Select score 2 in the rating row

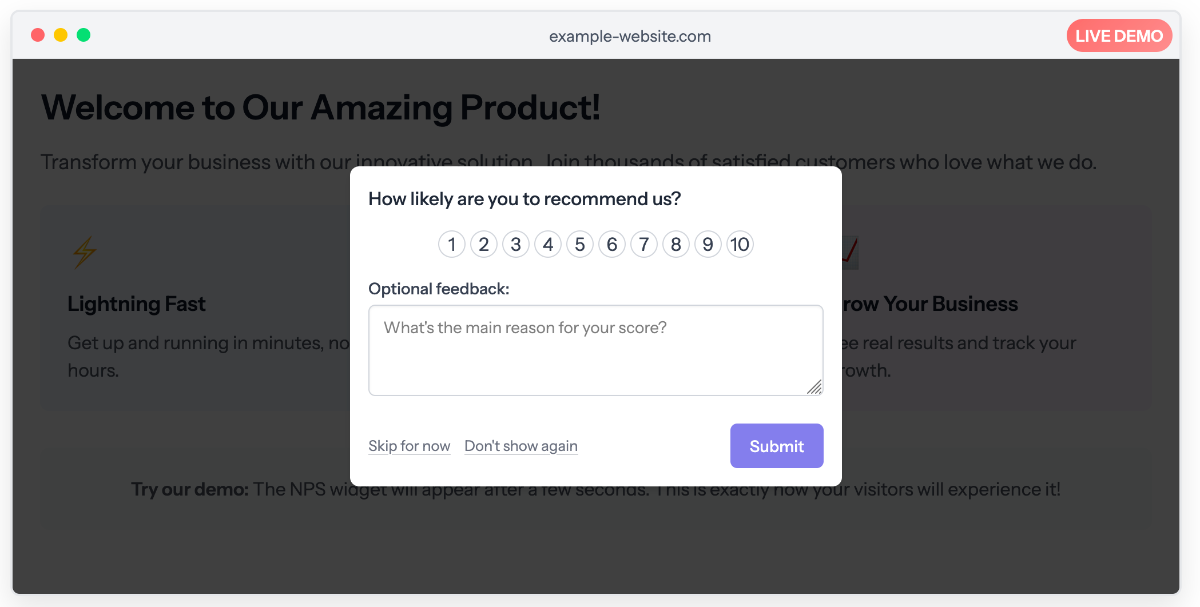(x=484, y=244)
